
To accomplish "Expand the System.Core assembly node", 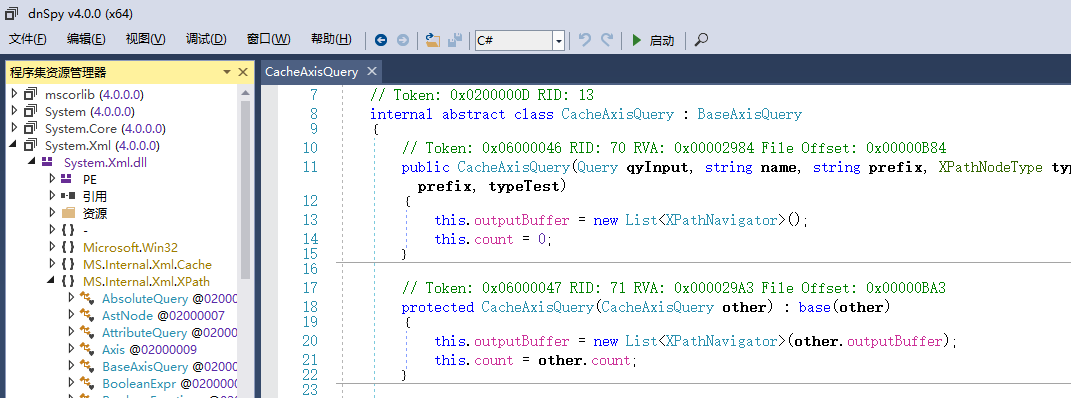I will [14, 128].
